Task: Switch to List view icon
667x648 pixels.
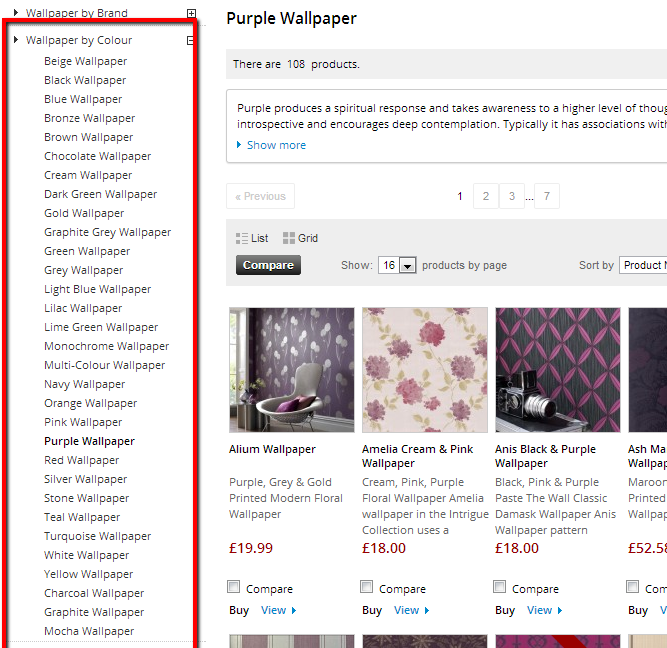Action: pyautogui.click(x=242, y=238)
